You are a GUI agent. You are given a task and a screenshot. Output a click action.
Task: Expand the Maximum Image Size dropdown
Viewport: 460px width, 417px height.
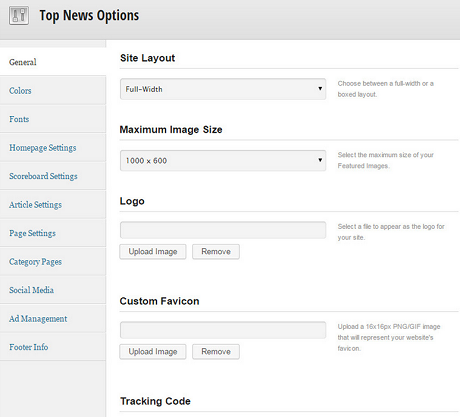(223, 161)
